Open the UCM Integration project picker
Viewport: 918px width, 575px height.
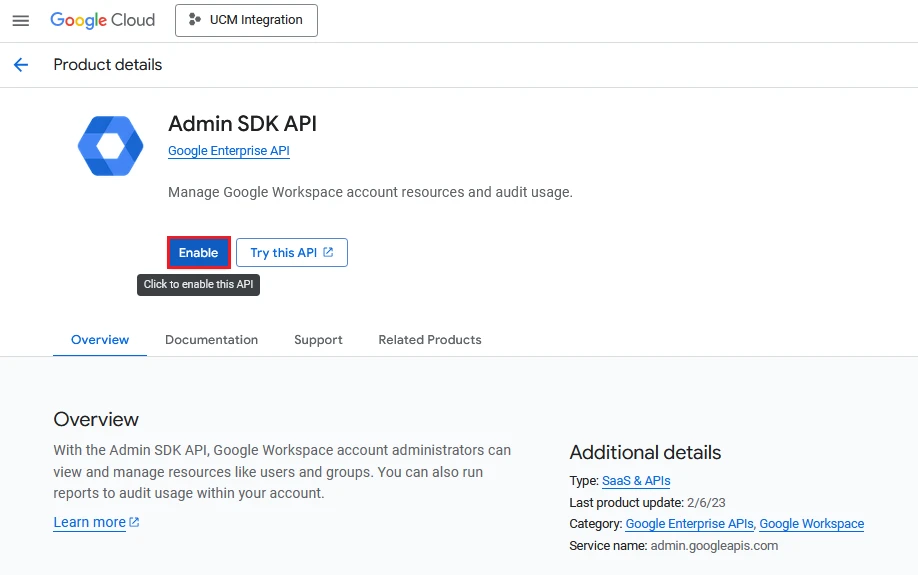[x=246, y=20]
